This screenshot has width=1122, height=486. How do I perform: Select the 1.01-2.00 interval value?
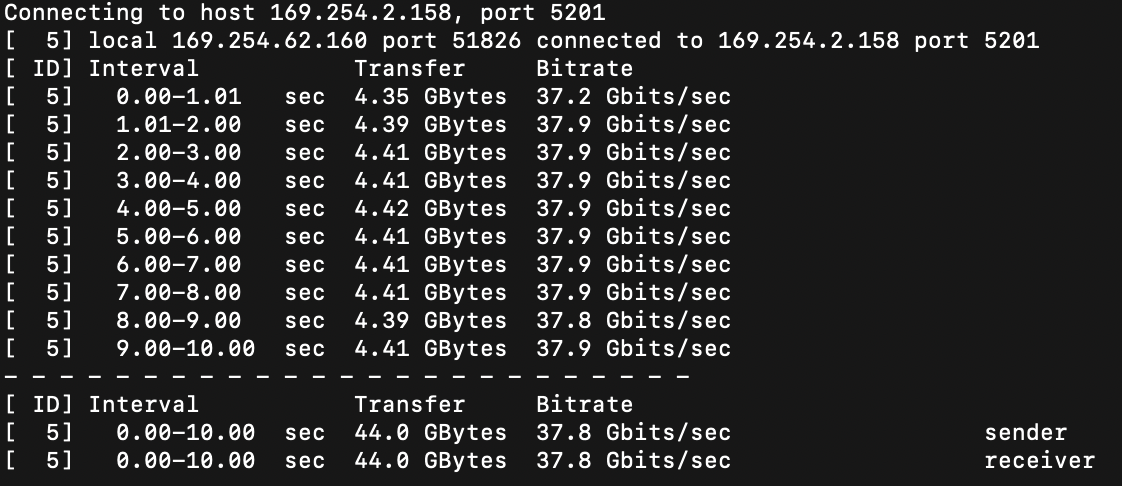click(x=178, y=125)
